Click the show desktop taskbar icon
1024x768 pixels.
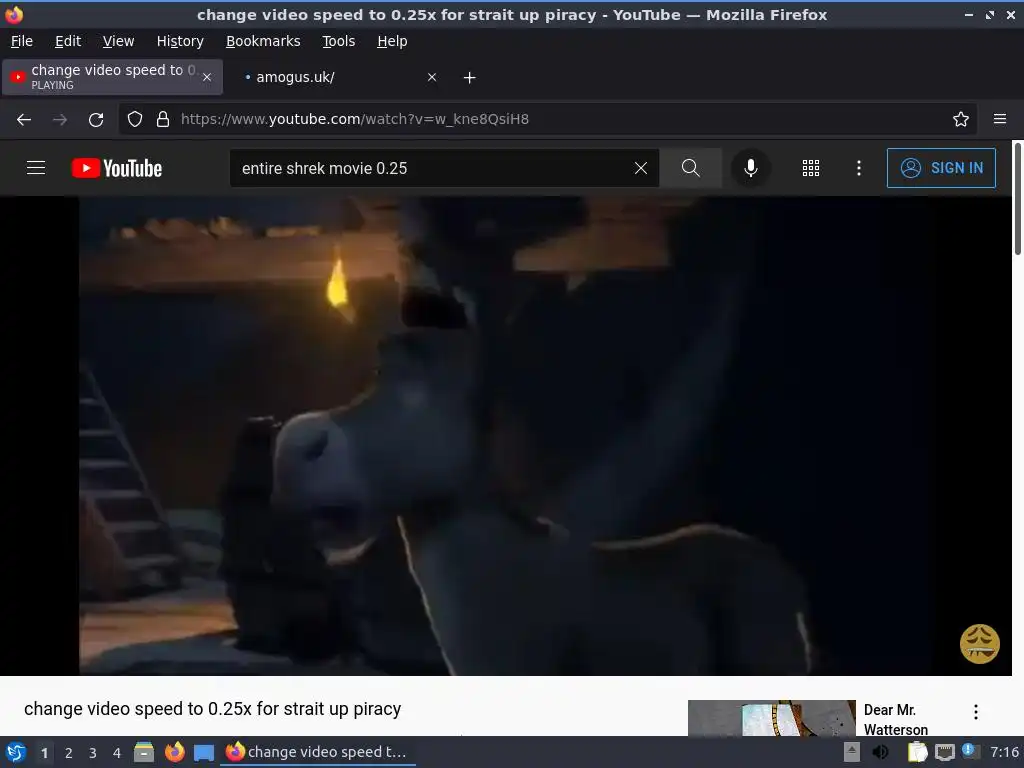[x=204, y=752]
